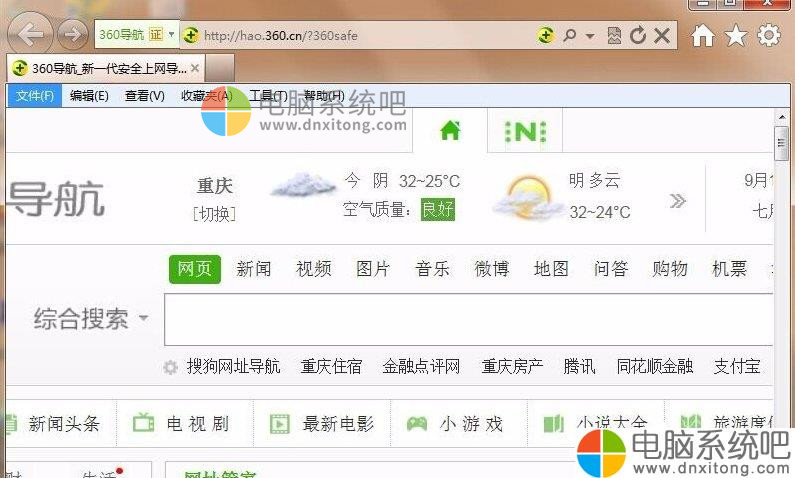This screenshot has width=795, height=478.
Task: Click tomorrow's partly cloudy weather icon
Action: pyautogui.click(x=527, y=198)
